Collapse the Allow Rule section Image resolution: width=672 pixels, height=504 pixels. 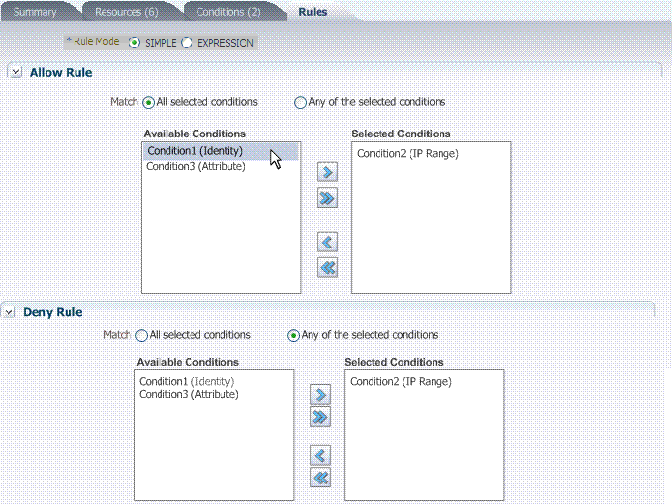[16, 72]
